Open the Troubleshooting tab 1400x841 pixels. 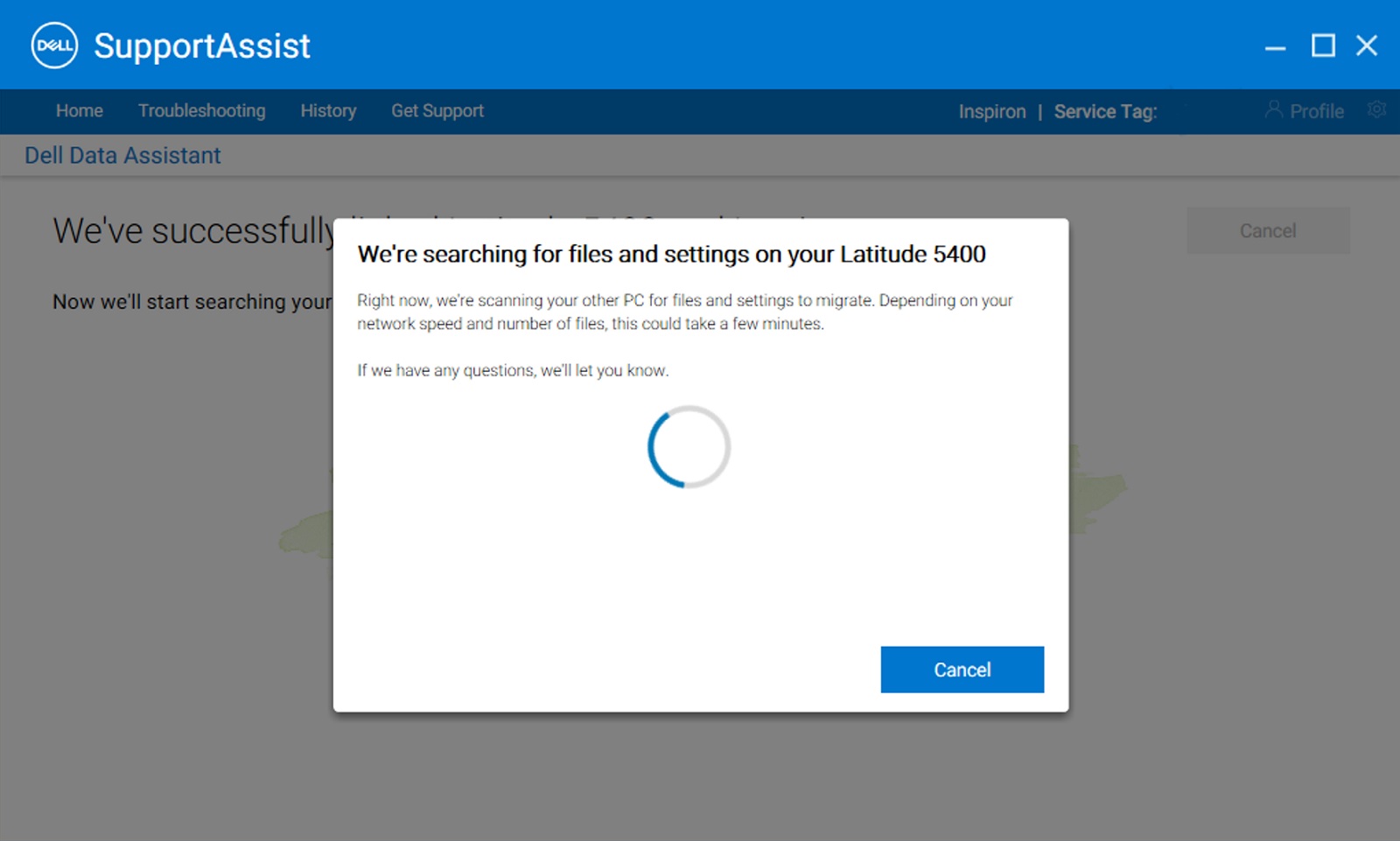pyautogui.click(x=201, y=111)
